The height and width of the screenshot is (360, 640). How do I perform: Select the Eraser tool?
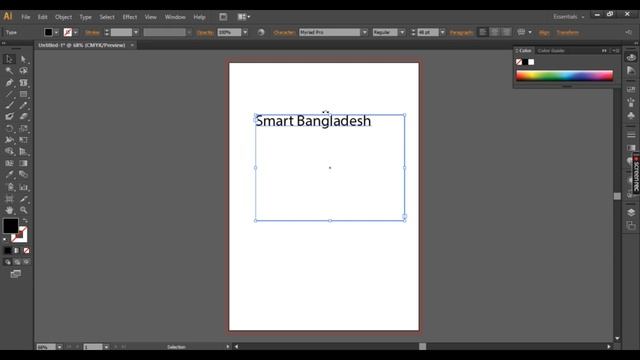[23, 117]
